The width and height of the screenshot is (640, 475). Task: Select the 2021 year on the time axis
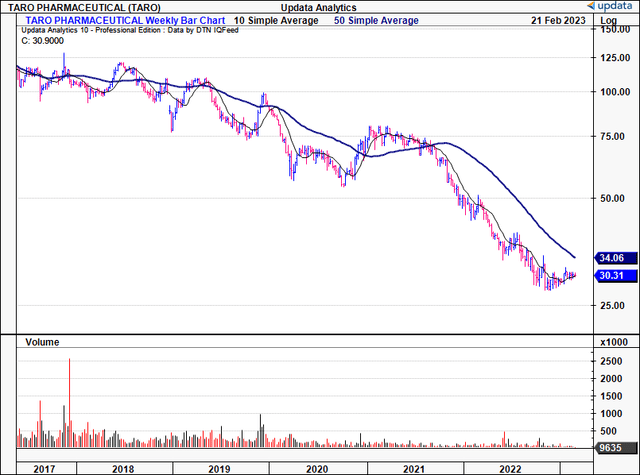coord(413,469)
